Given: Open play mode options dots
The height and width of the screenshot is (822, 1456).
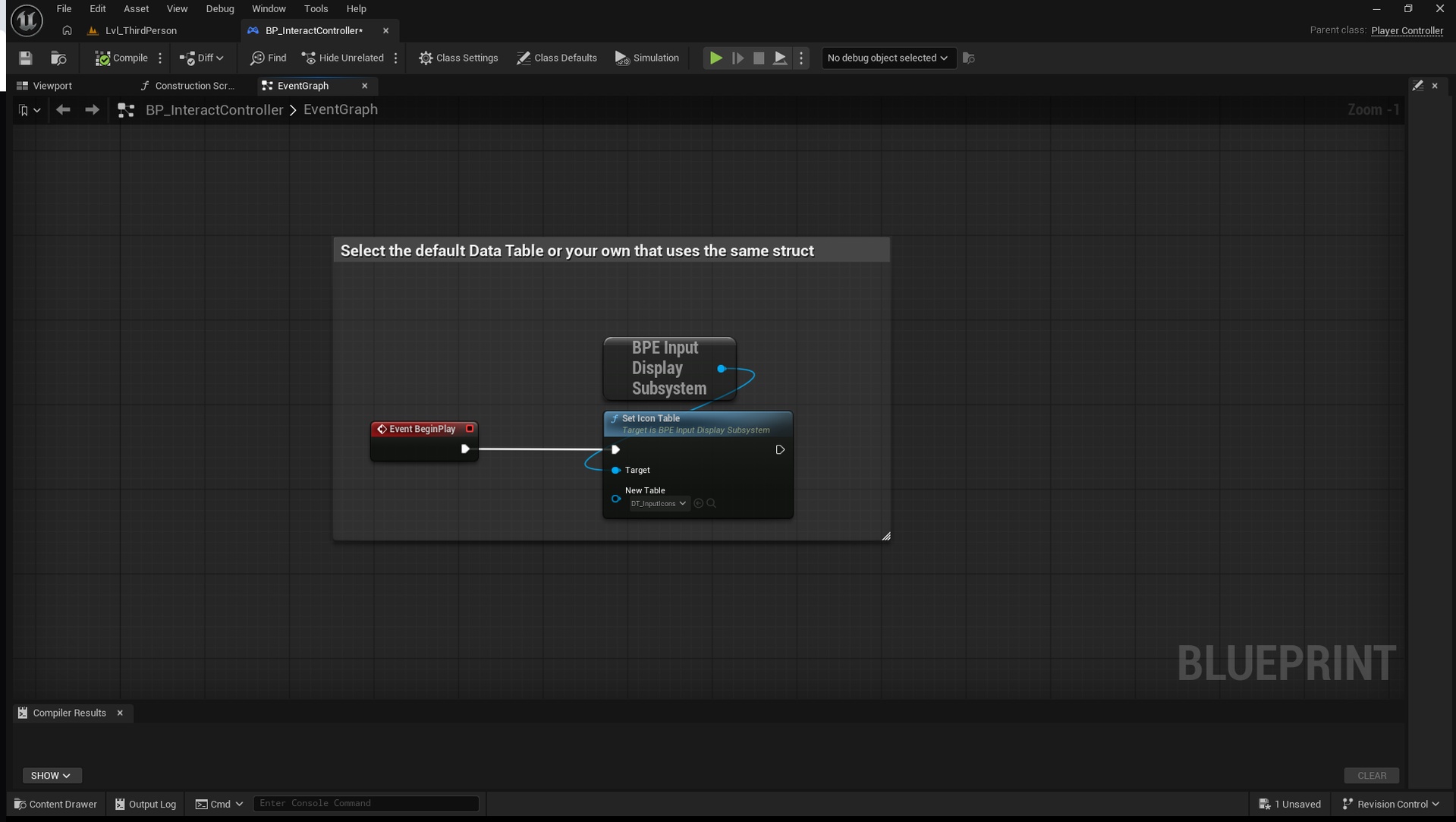Looking at the screenshot, I should click(801, 58).
